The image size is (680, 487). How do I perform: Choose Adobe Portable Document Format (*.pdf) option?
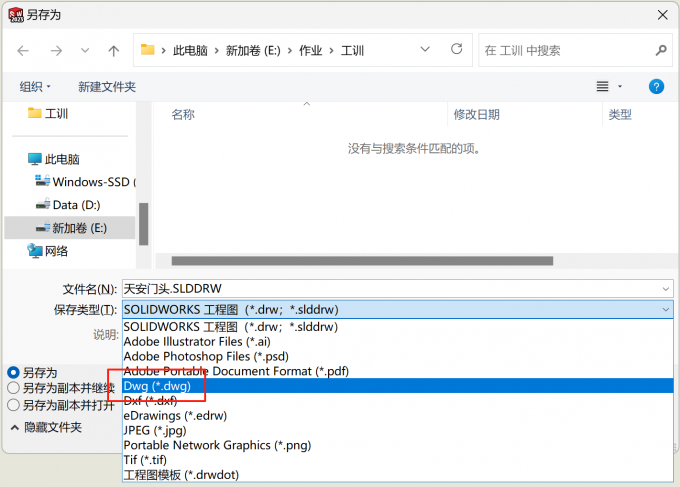pyautogui.click(x=398, y=371)
